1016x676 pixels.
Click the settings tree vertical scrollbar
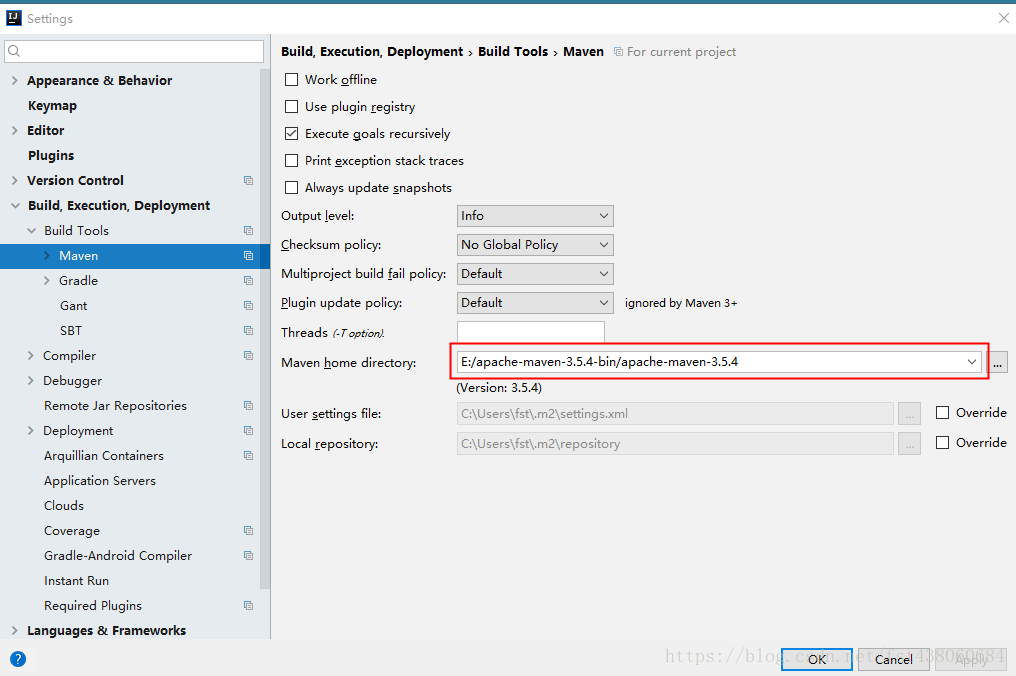265,328
